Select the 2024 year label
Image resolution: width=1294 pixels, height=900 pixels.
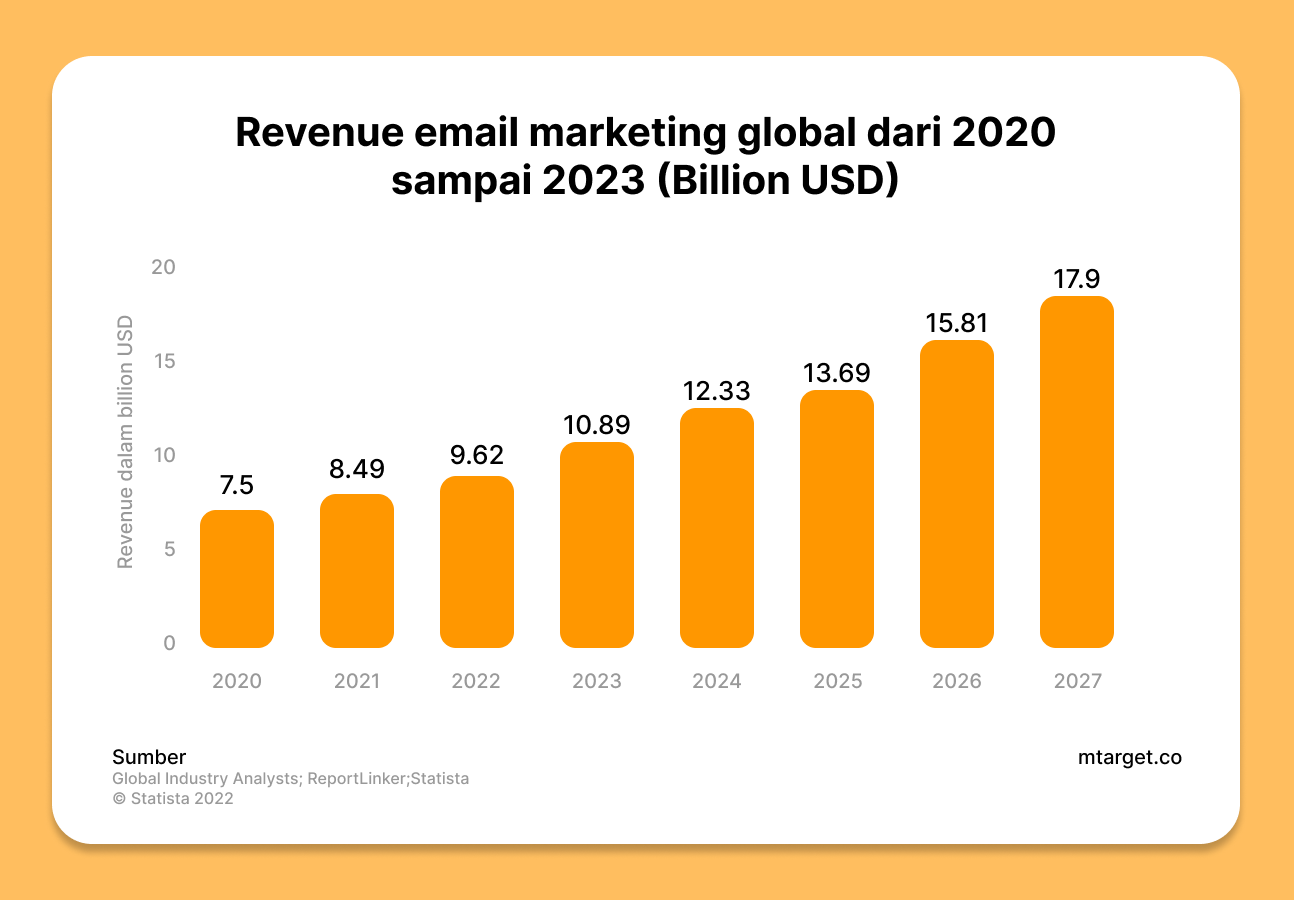tap(716, 681)
